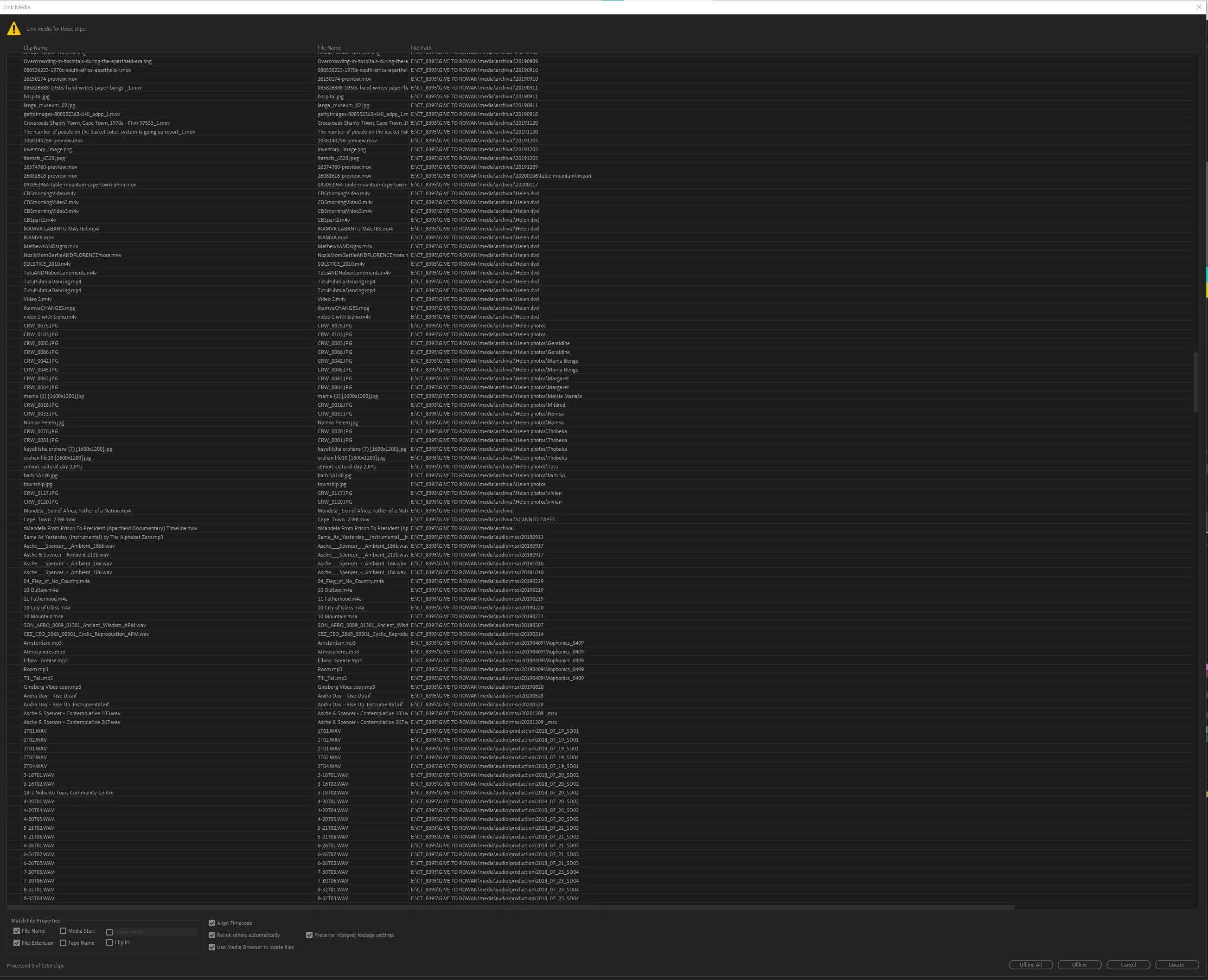This screenshot has height=980, width=1208.
Task: Toggle the File Extension checkbox
Action: pos(17,943)
